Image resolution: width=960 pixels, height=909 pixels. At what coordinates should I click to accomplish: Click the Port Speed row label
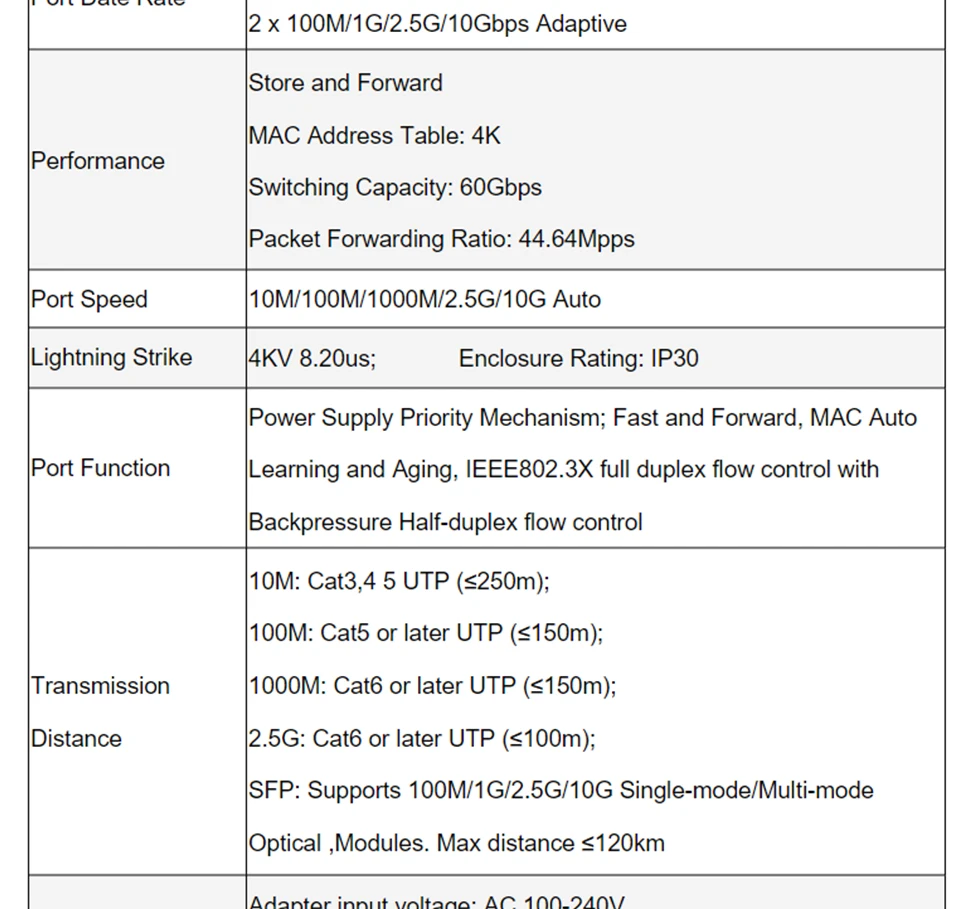point(89,300)
